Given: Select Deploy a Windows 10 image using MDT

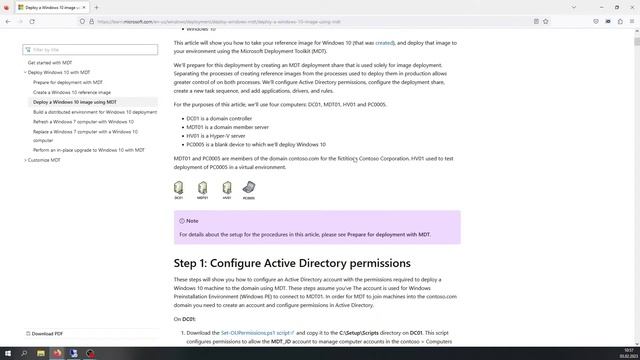Looking at the screenshot, I should (75, 102).
